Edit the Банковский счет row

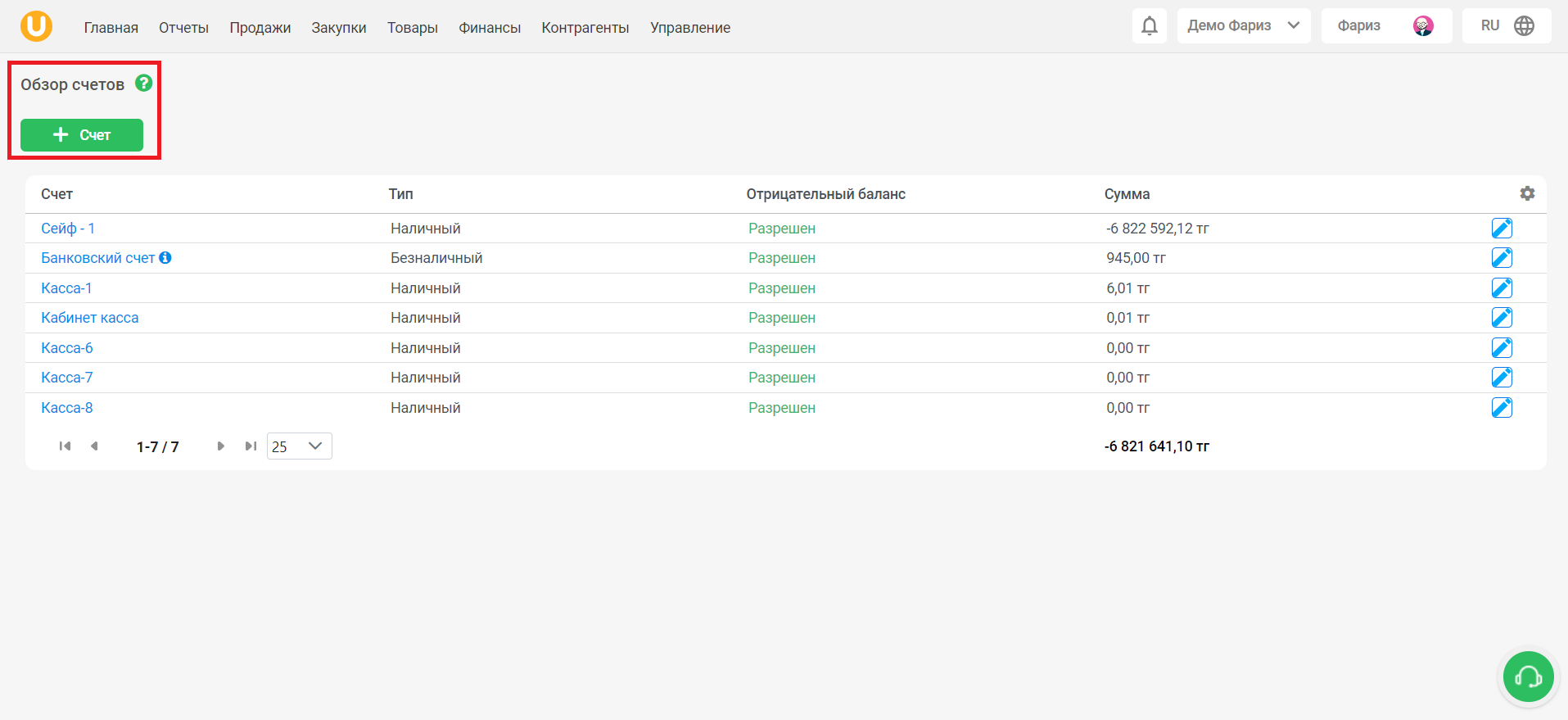click(x=1502, y=257)
